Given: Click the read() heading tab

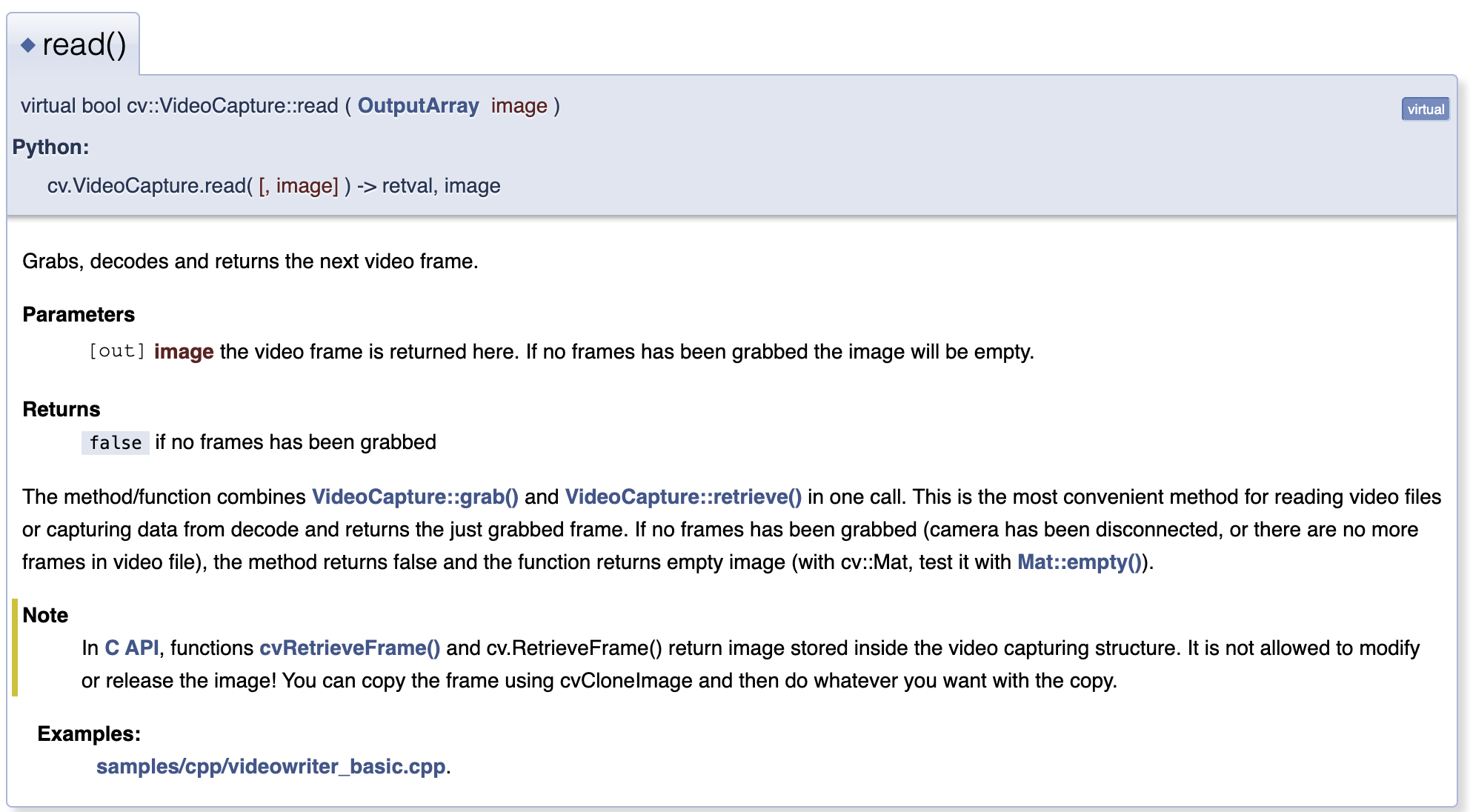Looking at the screenshot, I should click(84, 45).
